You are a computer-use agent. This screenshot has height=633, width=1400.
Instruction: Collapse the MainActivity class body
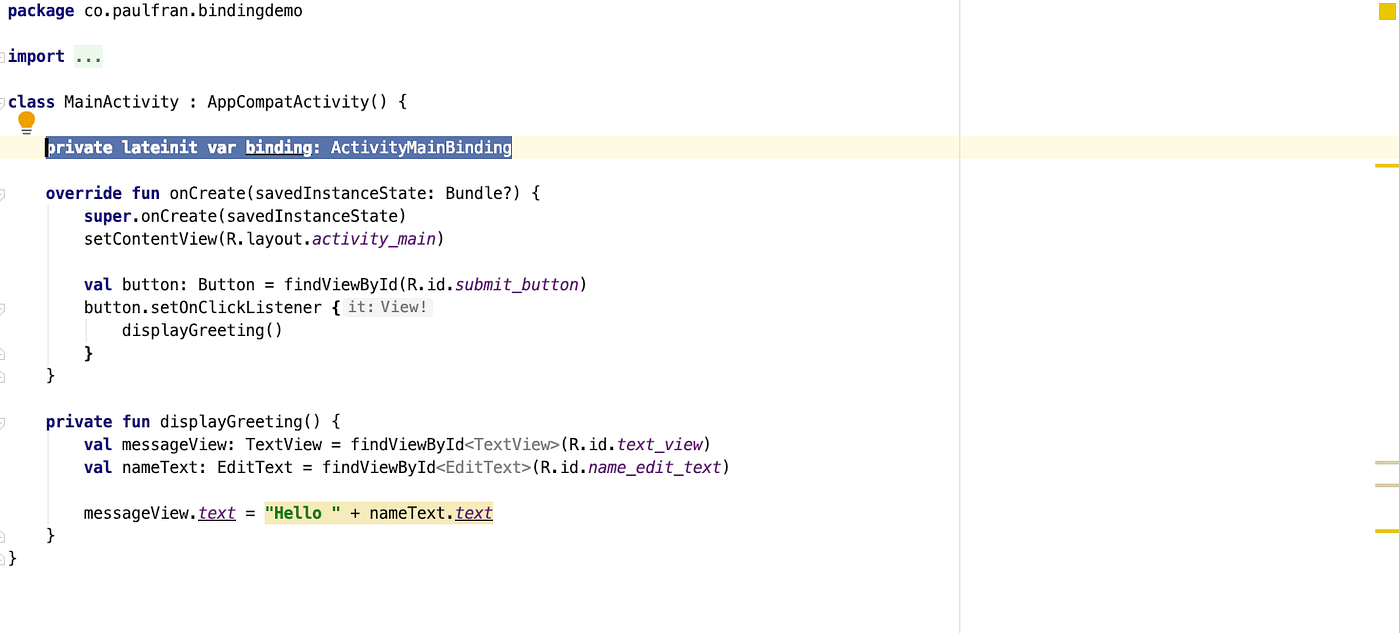(3, 101)
